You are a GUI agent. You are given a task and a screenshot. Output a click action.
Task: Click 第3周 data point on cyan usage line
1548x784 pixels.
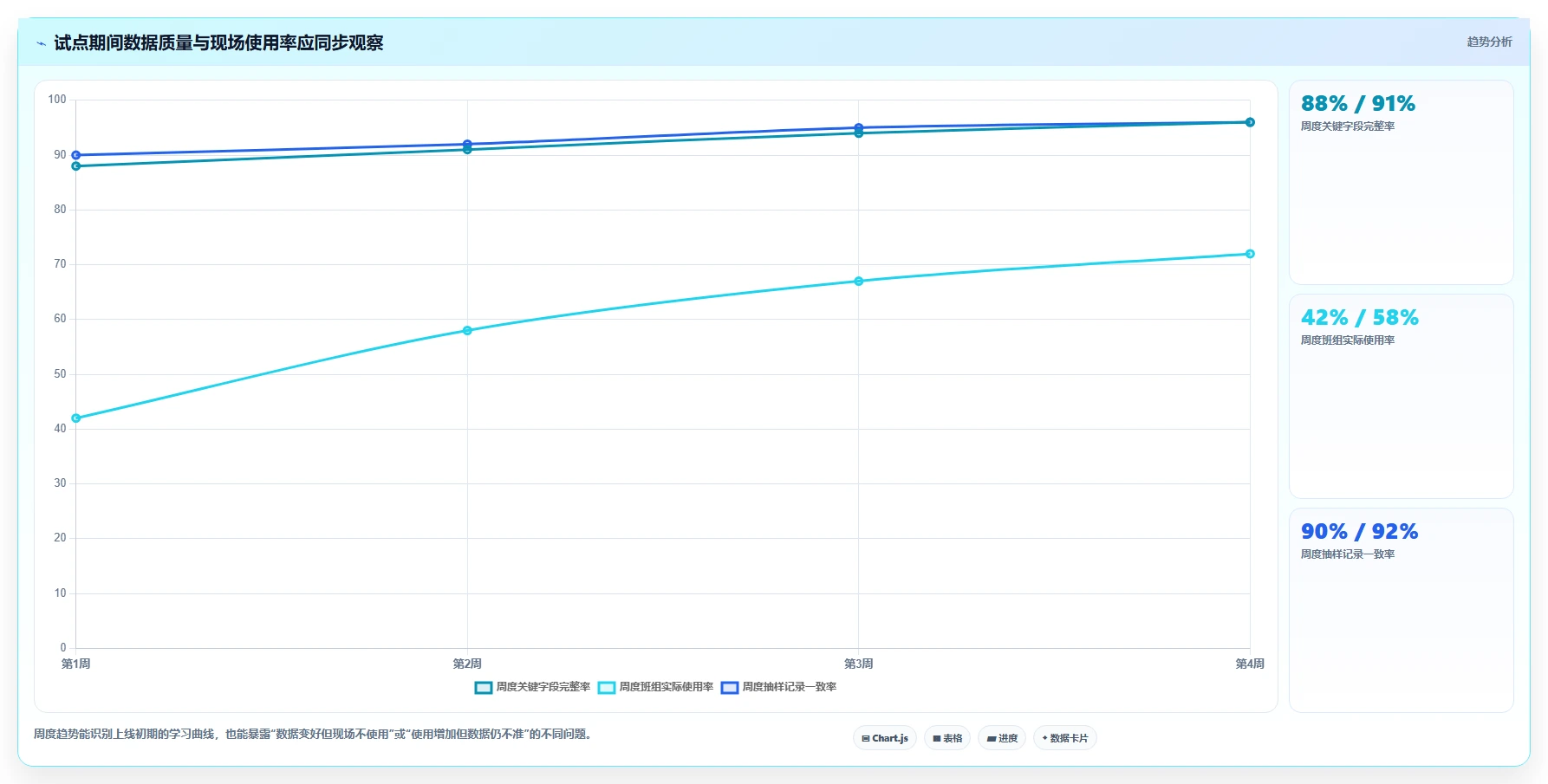[859, 282]
